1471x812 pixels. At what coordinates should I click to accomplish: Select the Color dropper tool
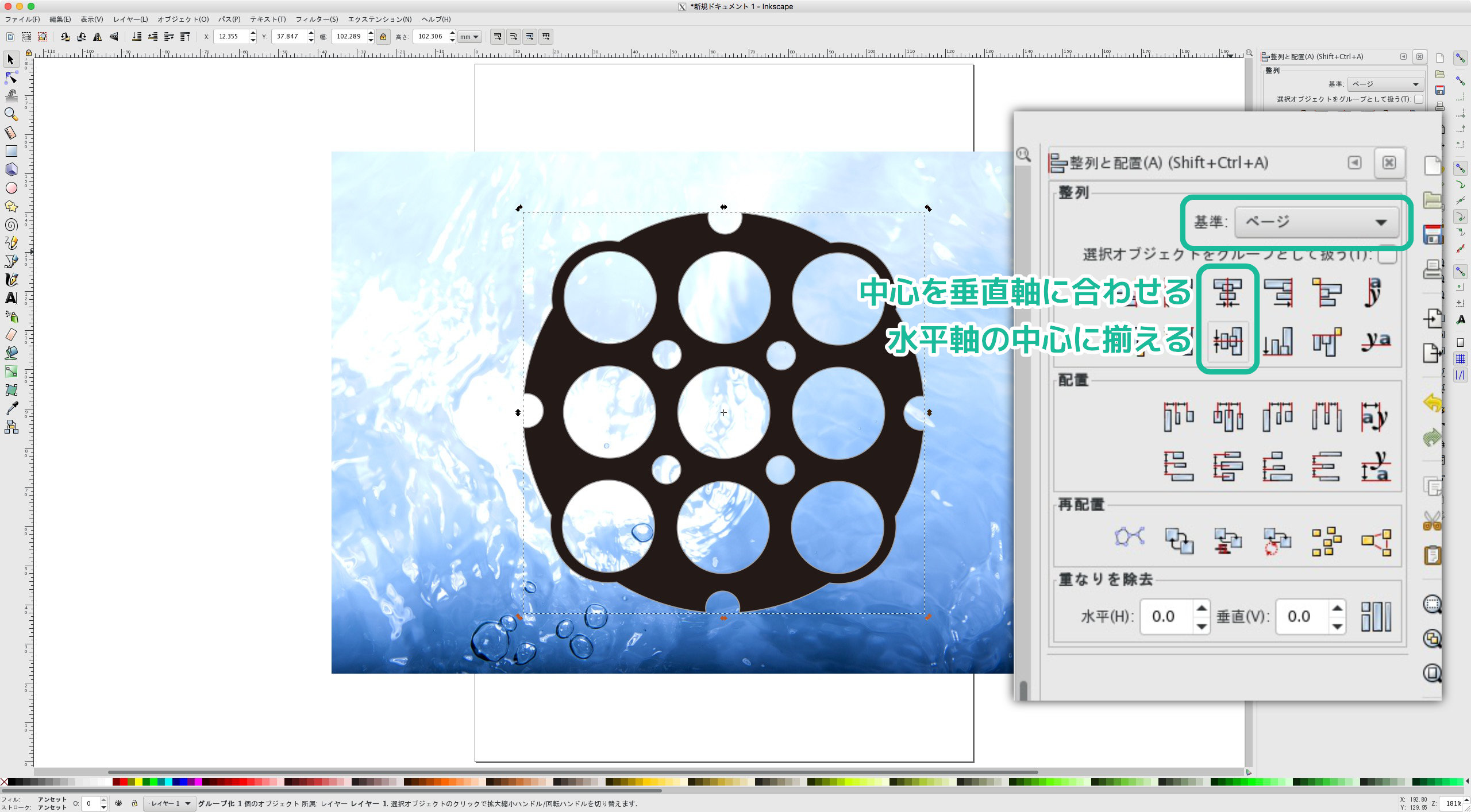pos(11,408)
